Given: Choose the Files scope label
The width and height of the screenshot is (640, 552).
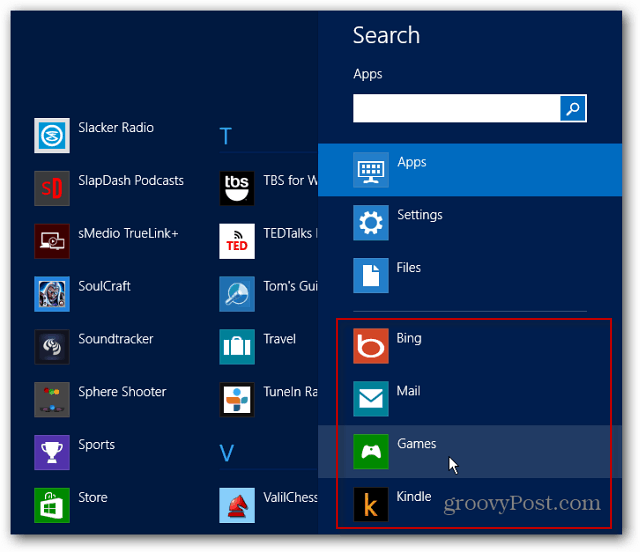Looking at the screenshot, I should [409, 267].
